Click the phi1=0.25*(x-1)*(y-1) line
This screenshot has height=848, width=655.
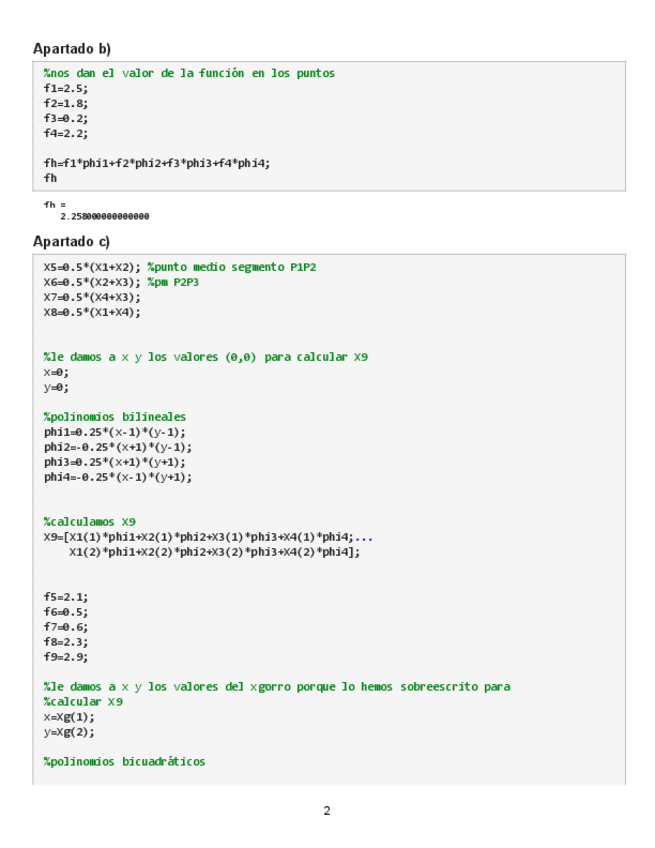pyautogui.click(x=114, y=432)
